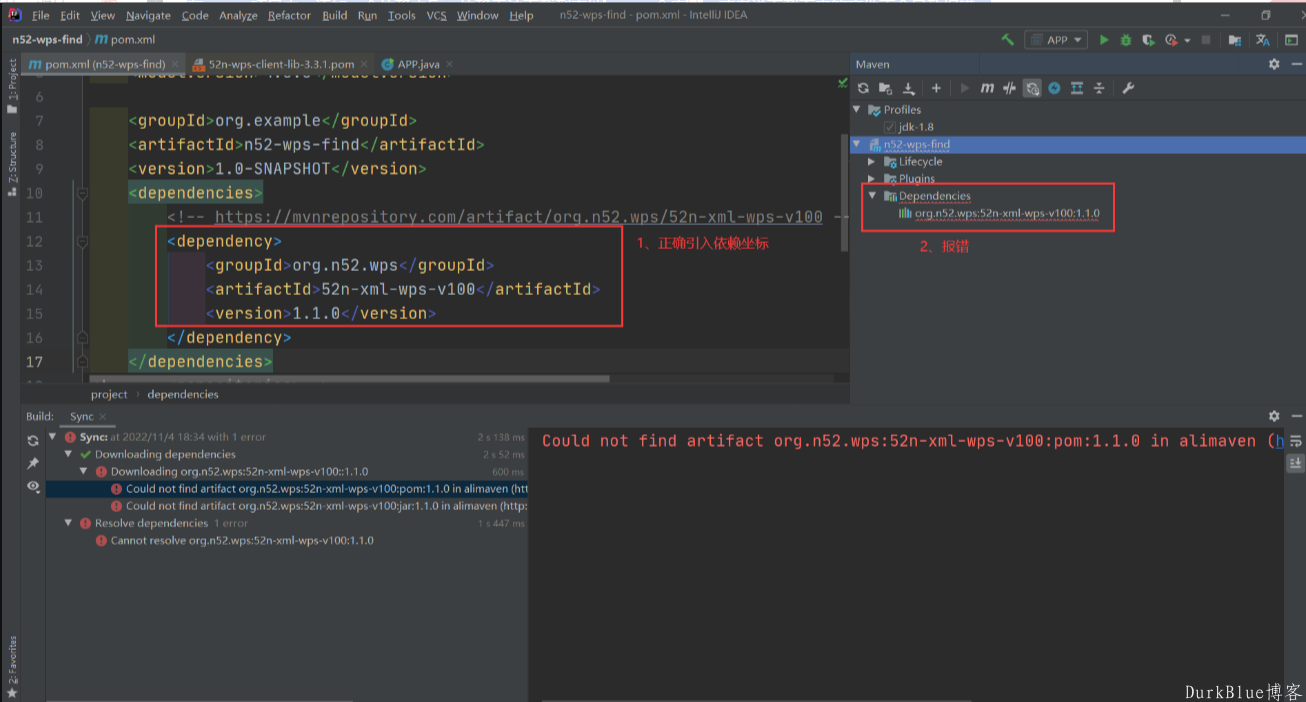Collapse all nodes in Maven tree

[x=1099, y=88]
